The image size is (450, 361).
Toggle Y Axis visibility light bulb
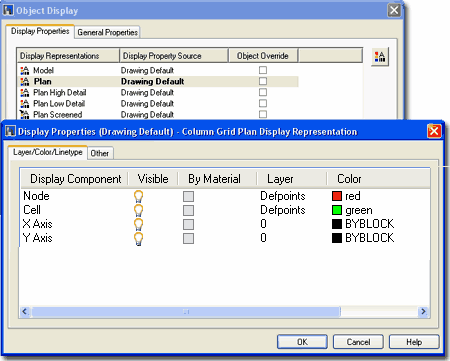click(x=138, y=239)
